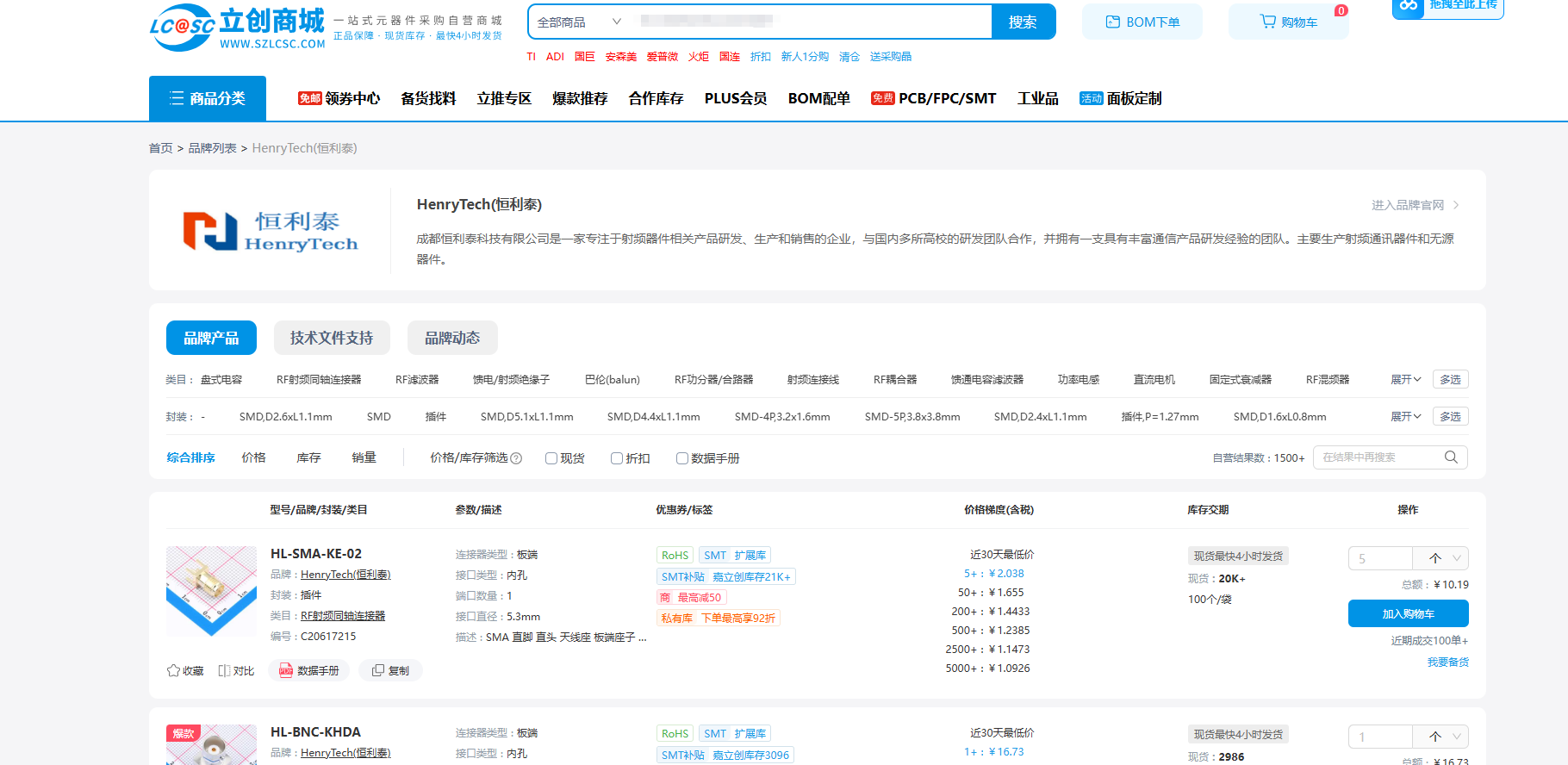Click the price/stock filter help icon
1568x765 pixels.
(516, 458)
